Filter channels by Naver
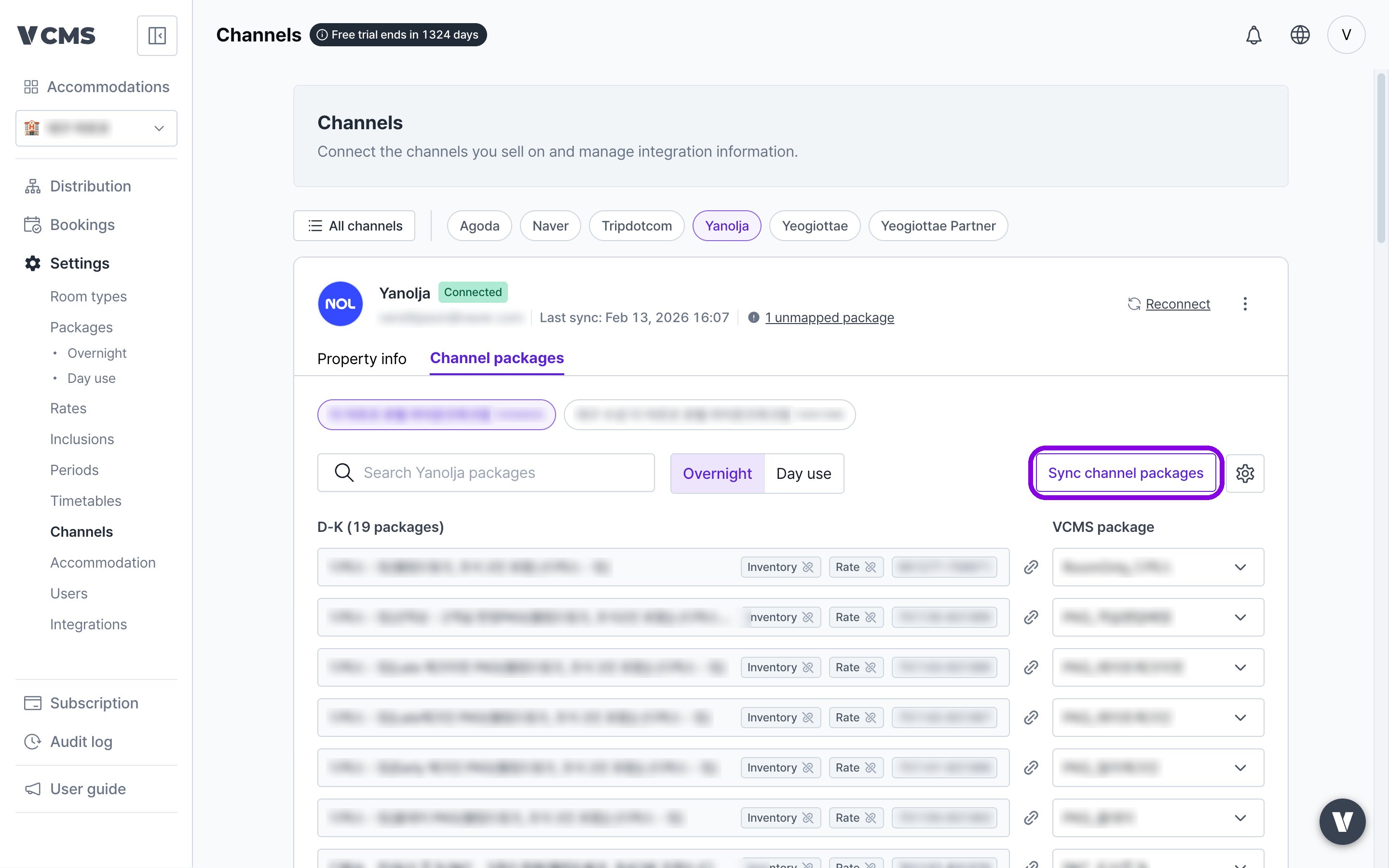This screenshot has height=868, width=1389. 550,226
